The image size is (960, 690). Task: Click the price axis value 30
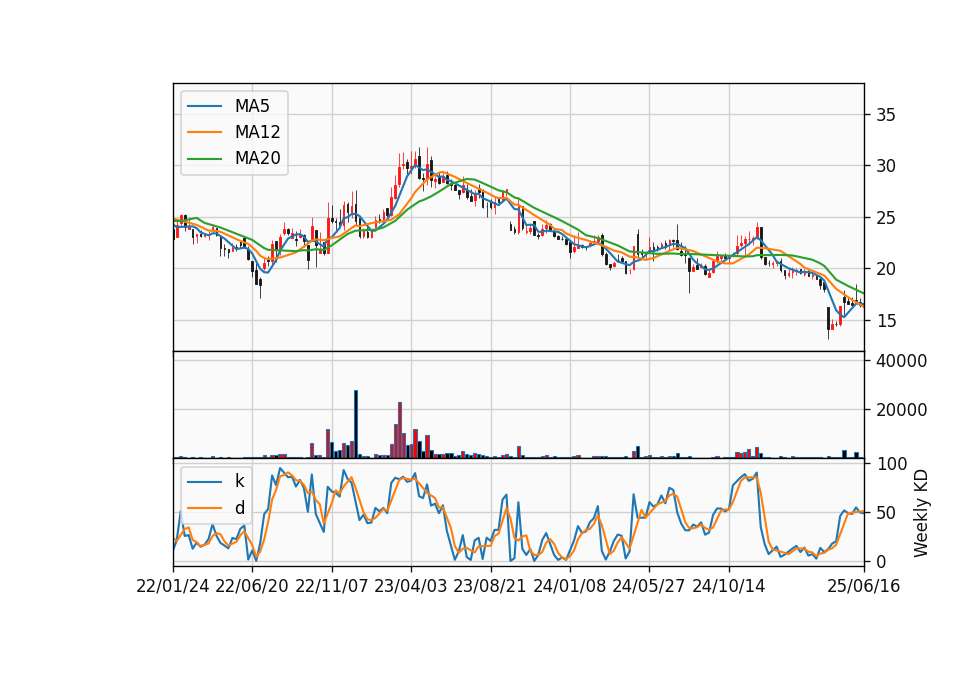coord(885,166)
